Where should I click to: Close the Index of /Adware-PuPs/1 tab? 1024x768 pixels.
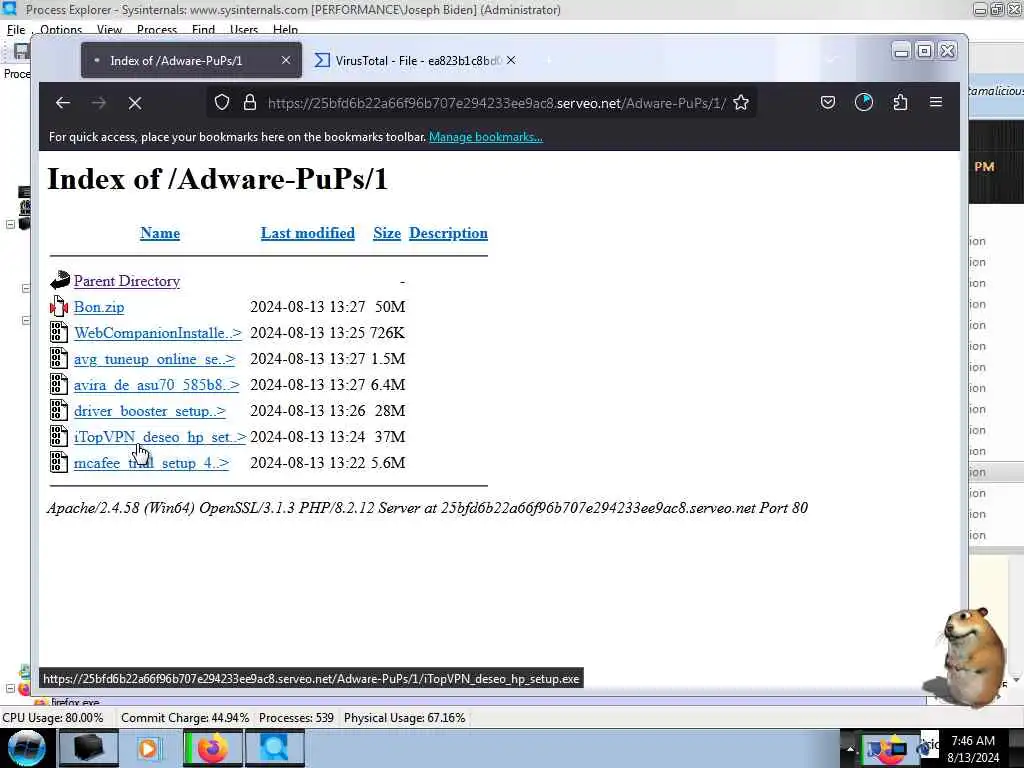click(285, 60)
